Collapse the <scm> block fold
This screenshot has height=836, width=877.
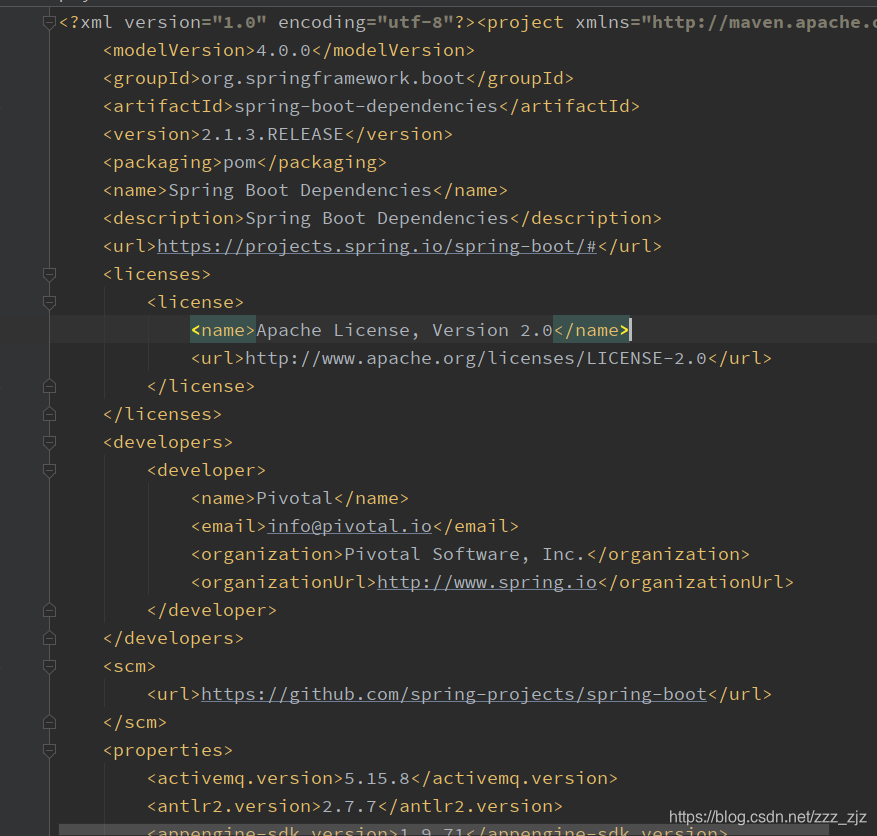(49, 666)
